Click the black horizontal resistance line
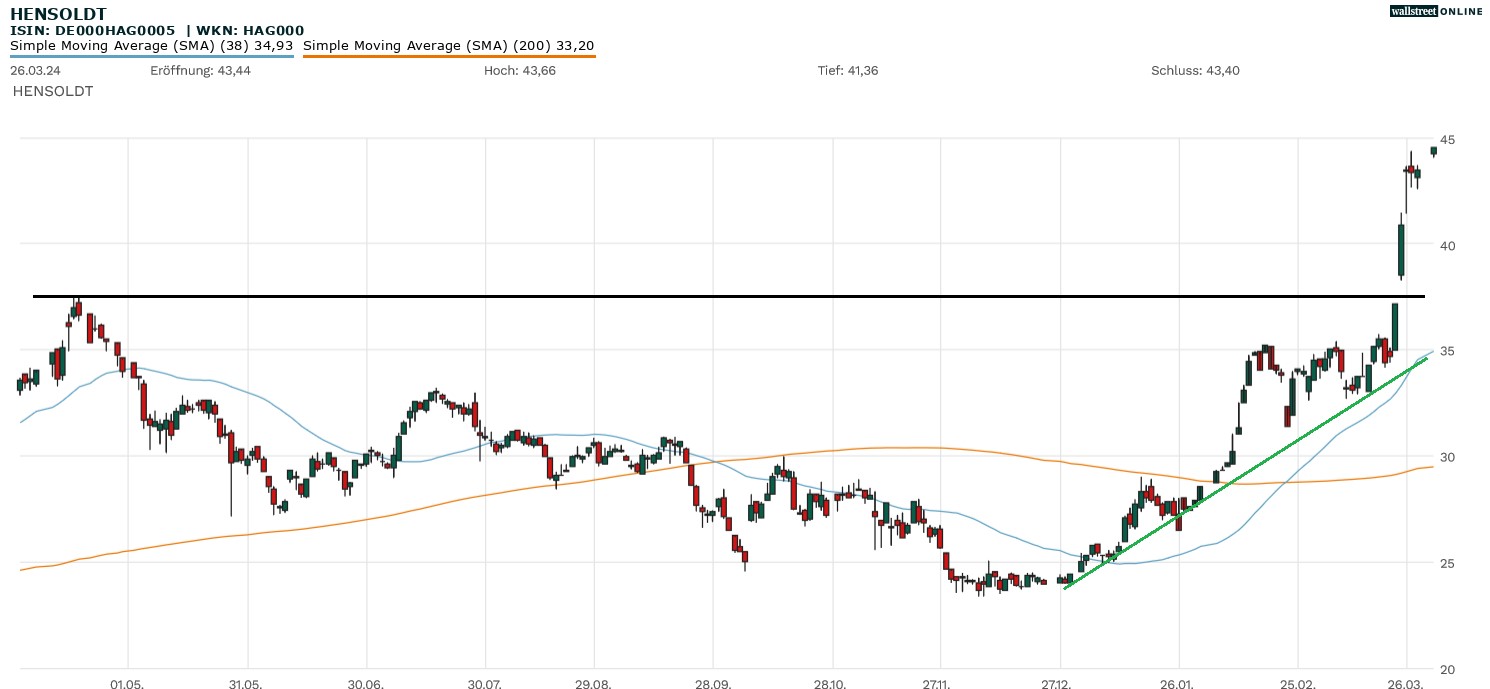The height and width of the screenshot is (689, 1490). (x=700, y=296)
